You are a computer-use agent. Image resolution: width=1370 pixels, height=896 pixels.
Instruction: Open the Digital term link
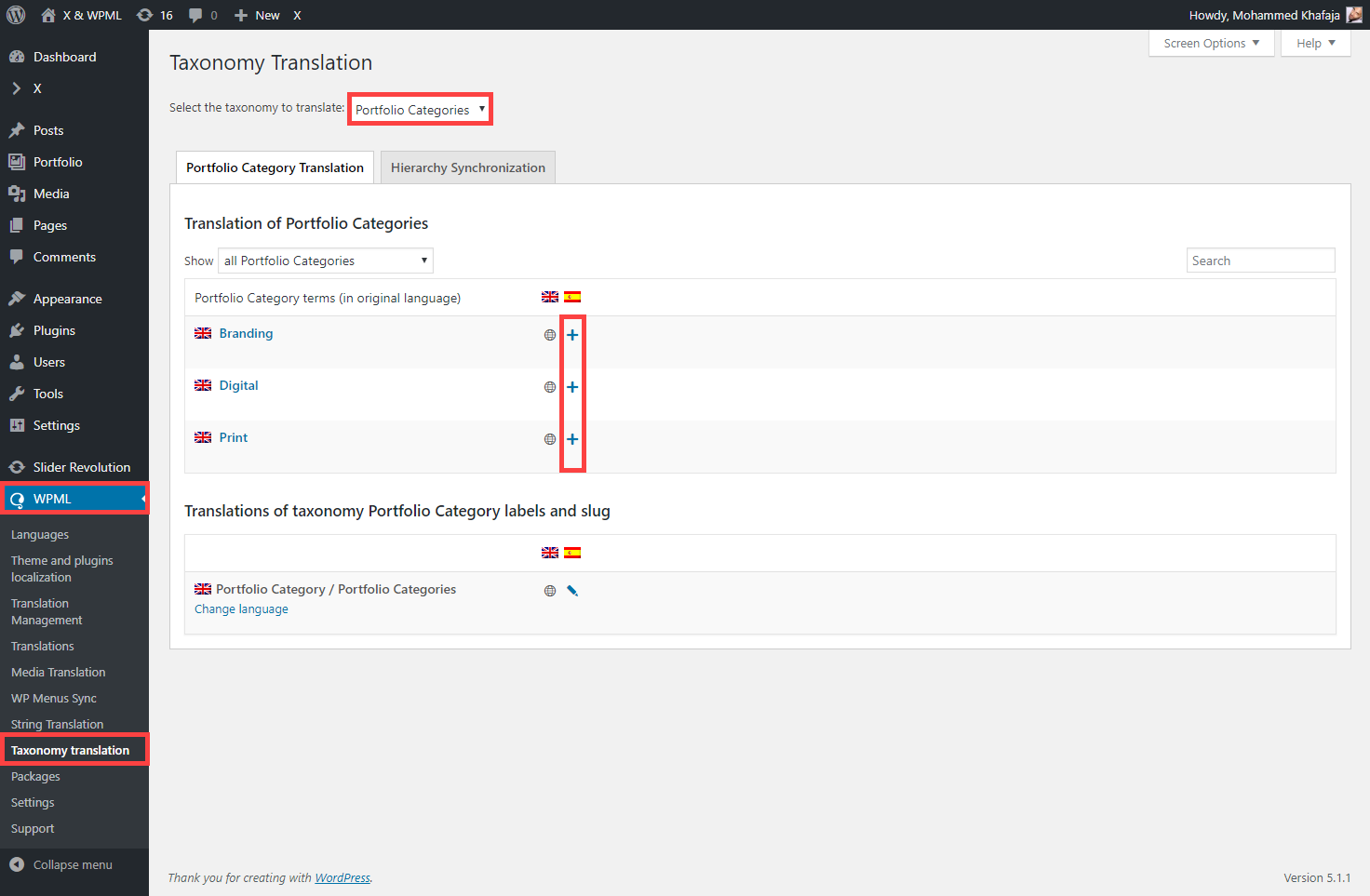coord(239,385)
